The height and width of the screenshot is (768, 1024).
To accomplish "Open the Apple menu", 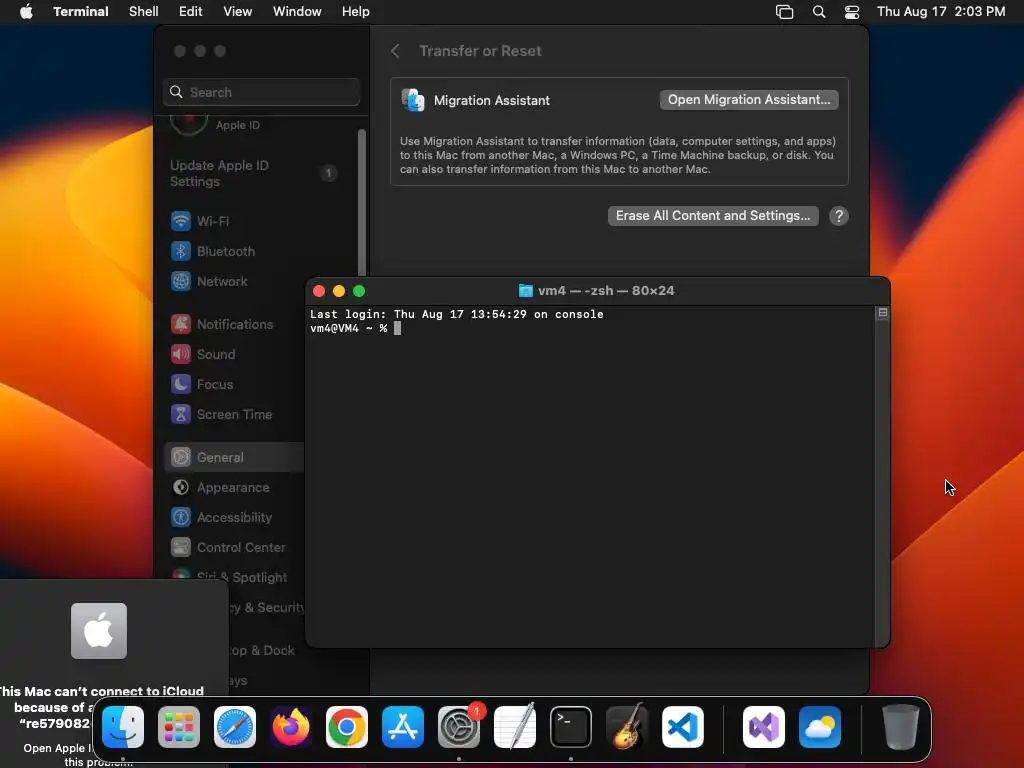I will (x=26, y=11).
